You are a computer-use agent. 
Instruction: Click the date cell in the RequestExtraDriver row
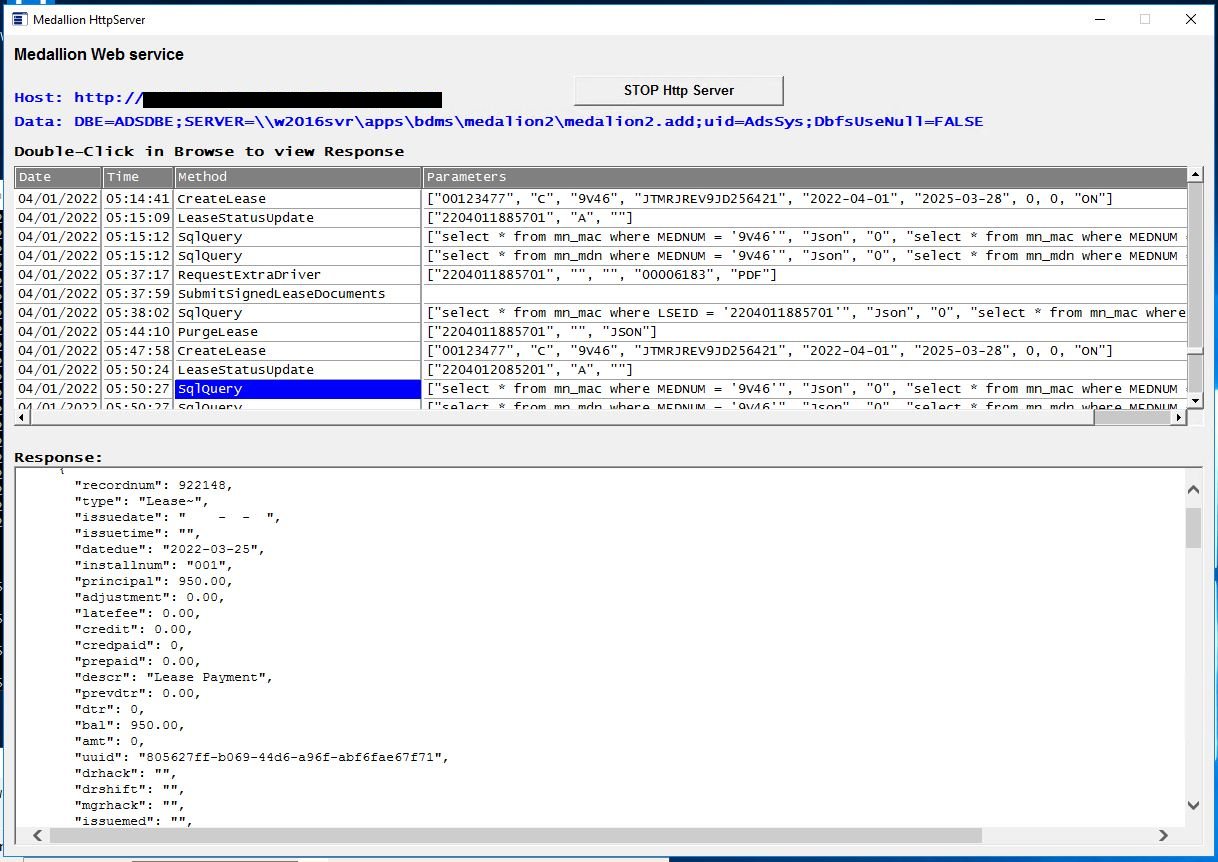pos(58,275)
